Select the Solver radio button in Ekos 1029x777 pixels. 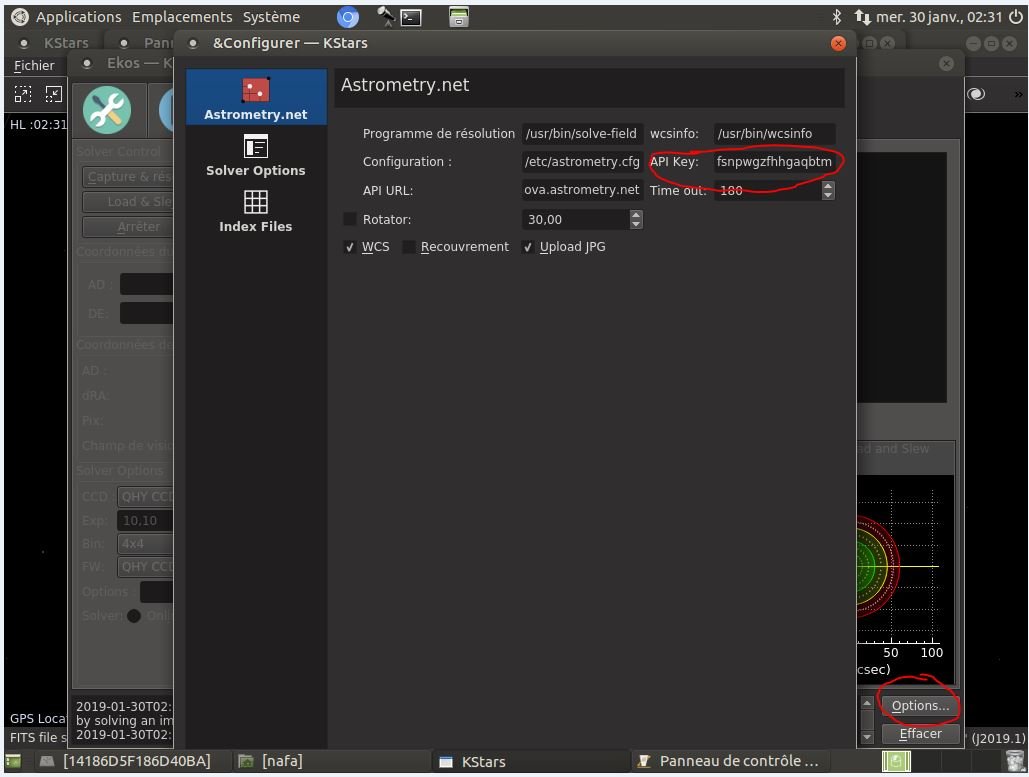(134, 616)
